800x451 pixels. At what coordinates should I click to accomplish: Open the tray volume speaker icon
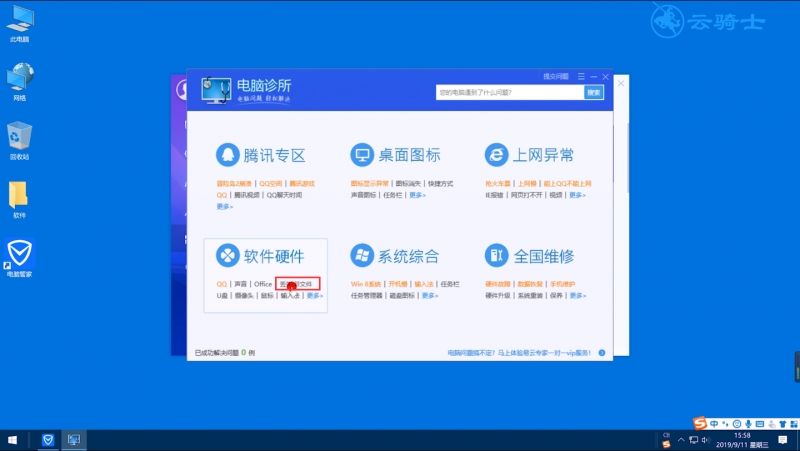coord(706,440)
